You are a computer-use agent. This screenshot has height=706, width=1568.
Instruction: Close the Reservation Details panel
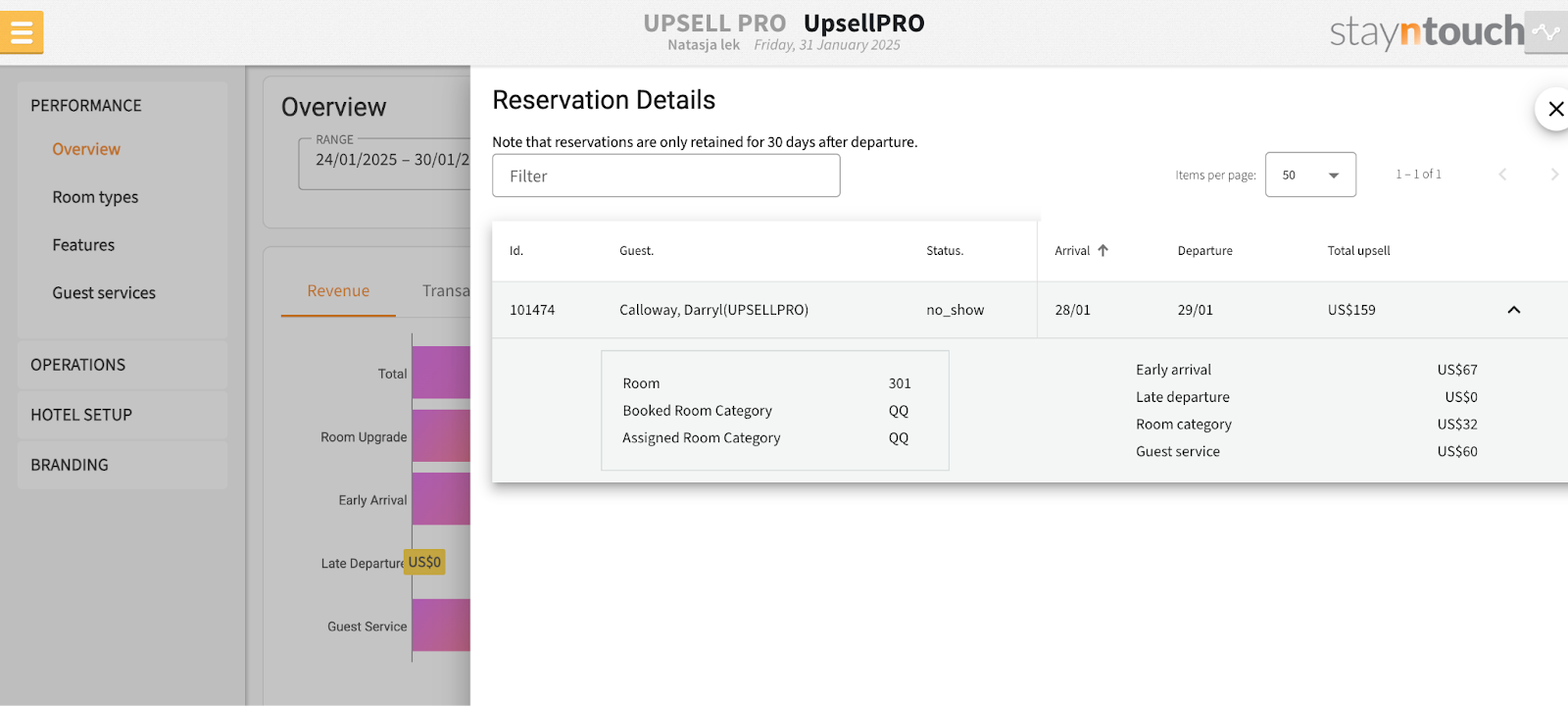click(1555, 109)
